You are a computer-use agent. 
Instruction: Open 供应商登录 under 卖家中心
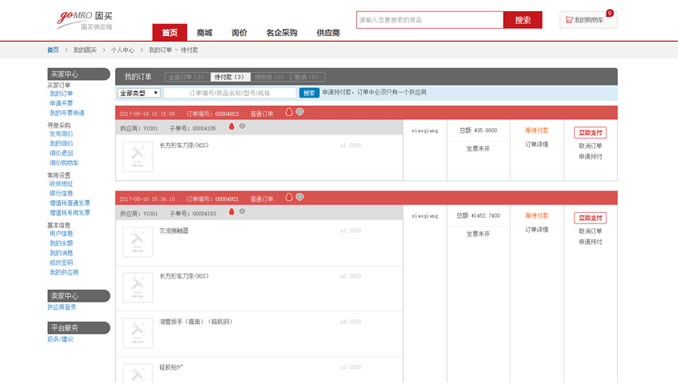(x=61, y=307)
